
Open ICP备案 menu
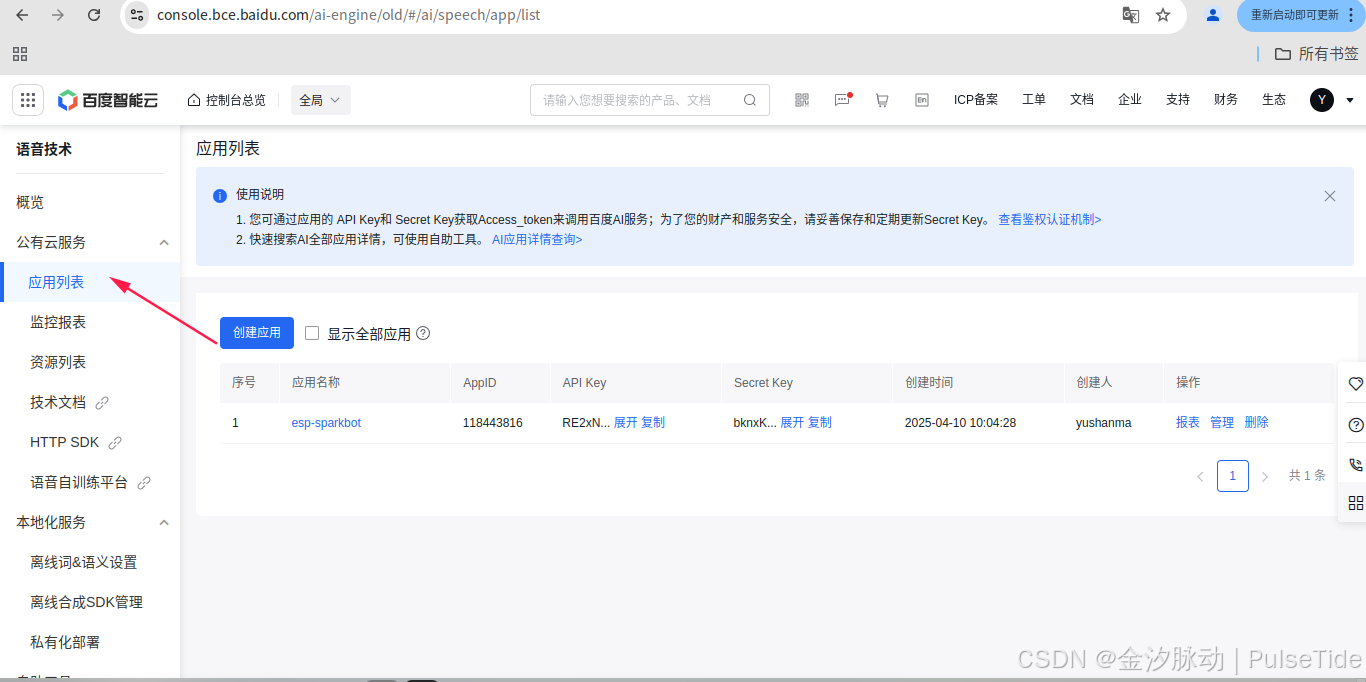click(x=976, y=100)
